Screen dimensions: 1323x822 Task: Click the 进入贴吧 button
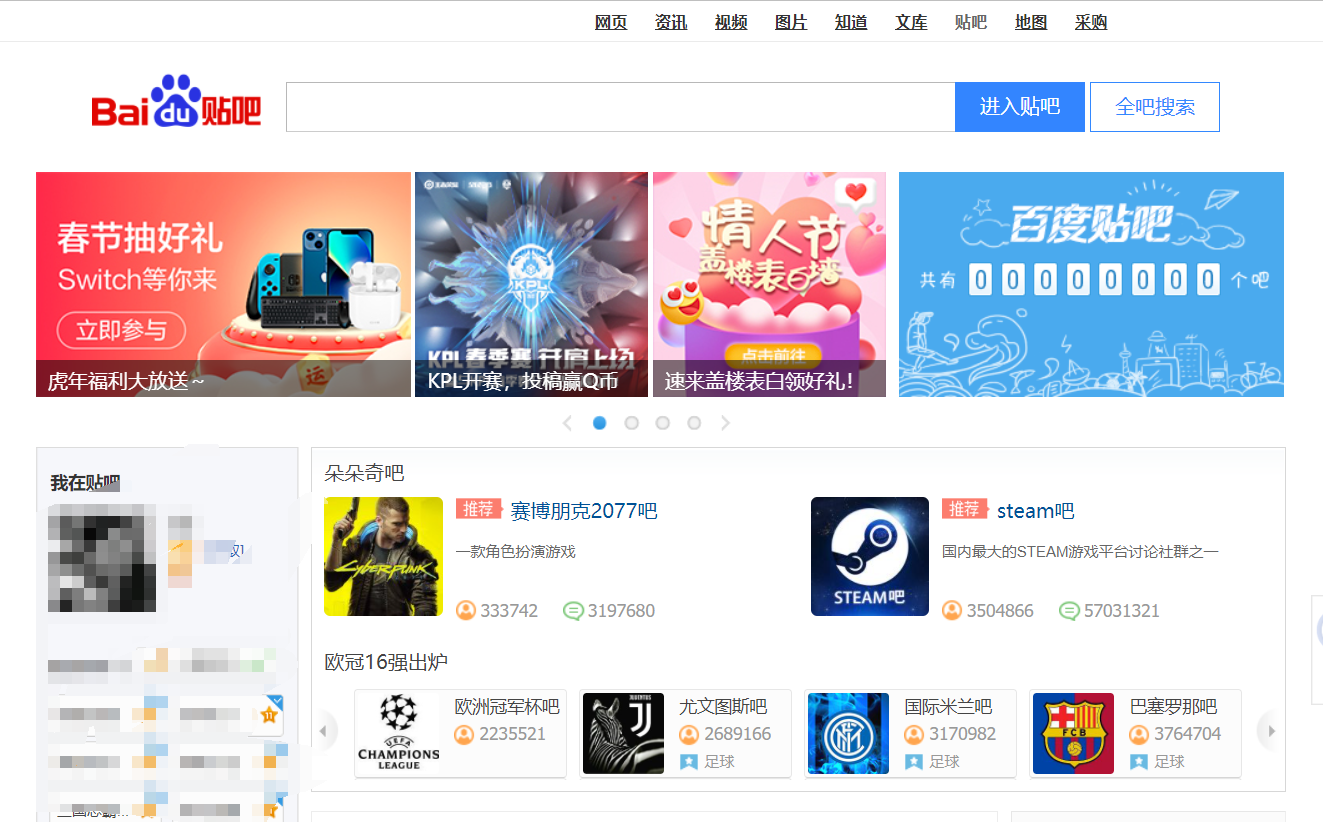click(x=1020, y=107)
